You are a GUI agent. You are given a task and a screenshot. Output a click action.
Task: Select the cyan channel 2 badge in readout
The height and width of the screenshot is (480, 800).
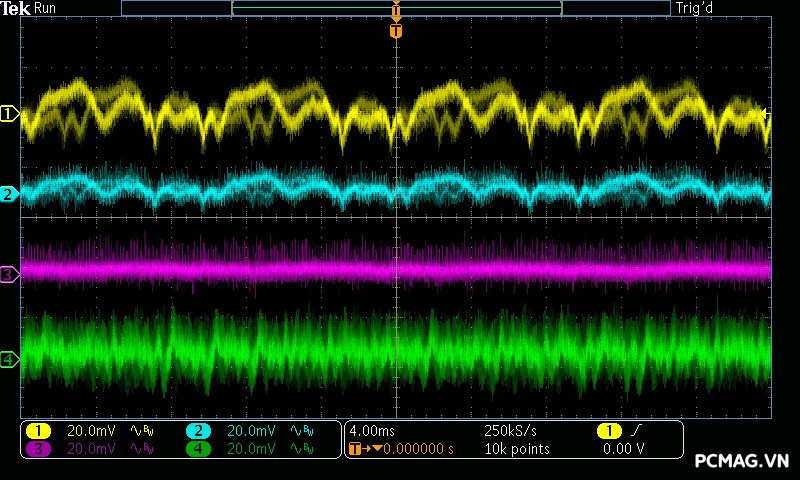(199, 431)
